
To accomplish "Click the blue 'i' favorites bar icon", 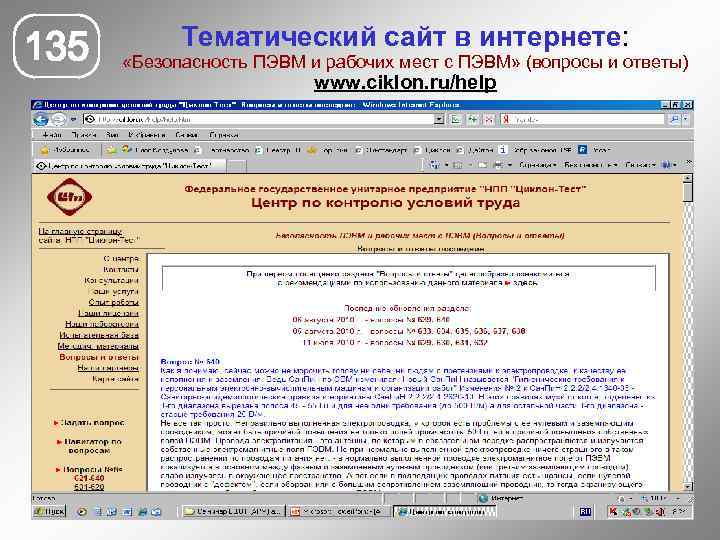I will pyautogui.click(x=503, y=150).
